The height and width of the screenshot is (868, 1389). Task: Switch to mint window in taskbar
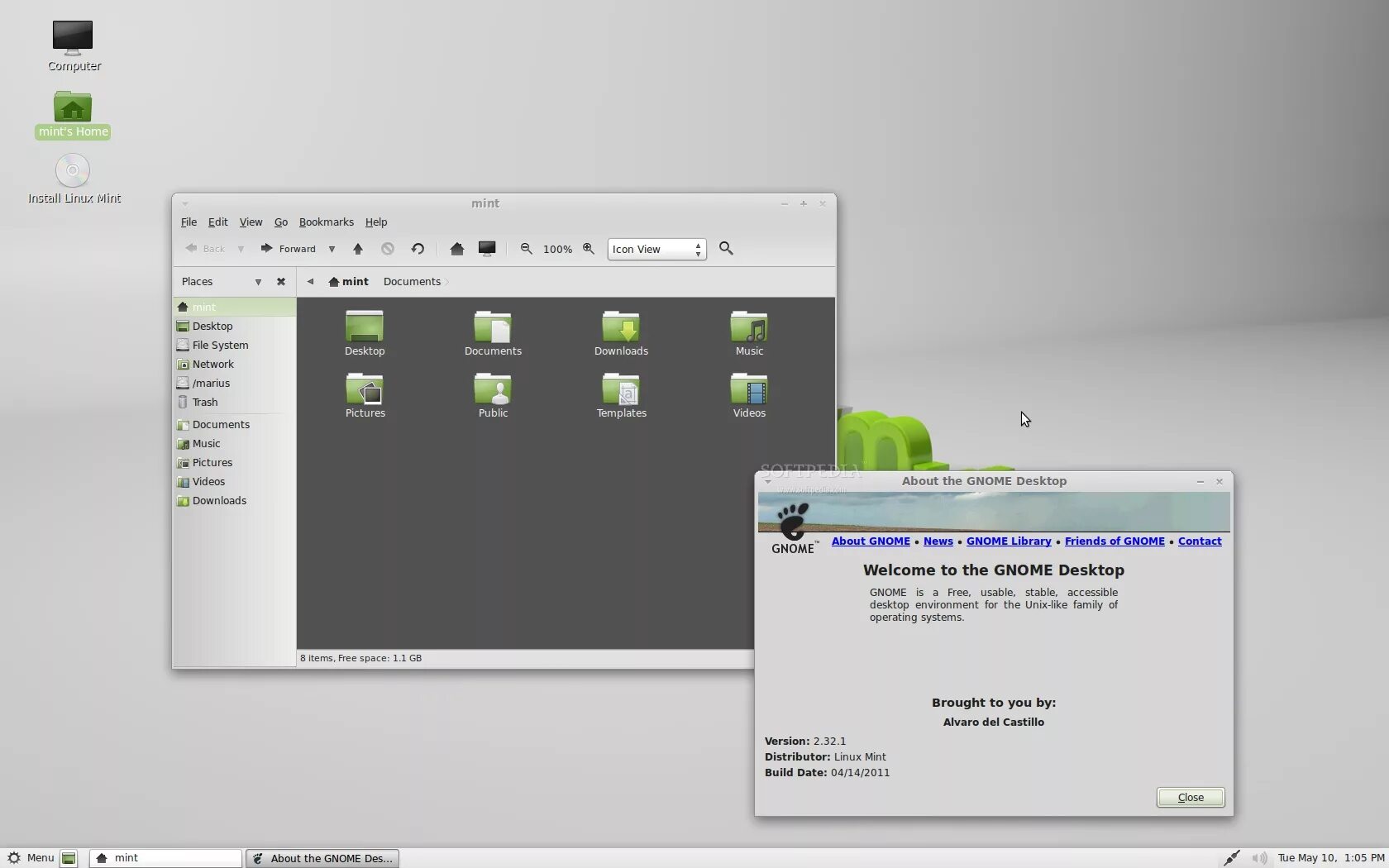(x=165, y=858)
